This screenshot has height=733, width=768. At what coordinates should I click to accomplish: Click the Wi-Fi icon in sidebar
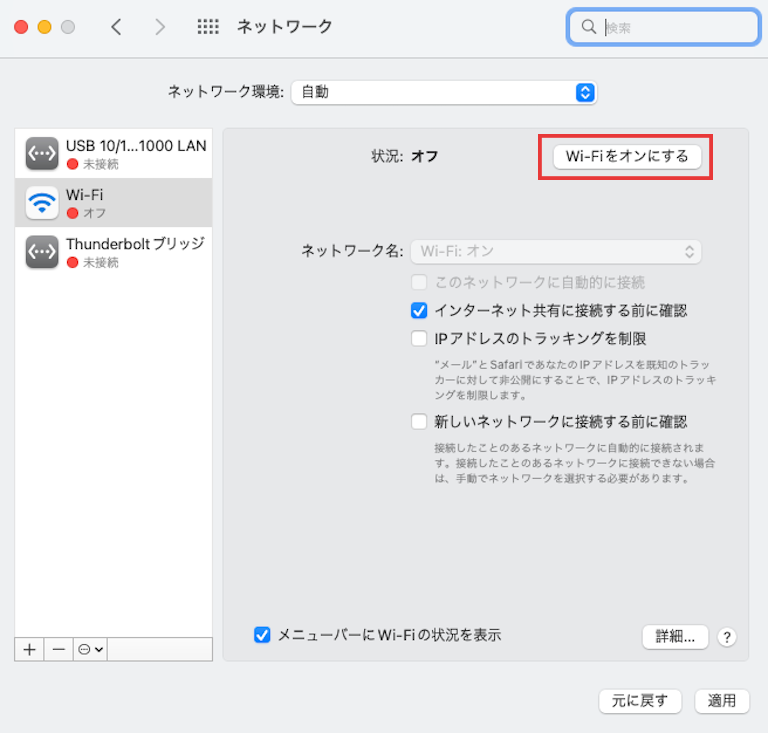tap(42, 203)
